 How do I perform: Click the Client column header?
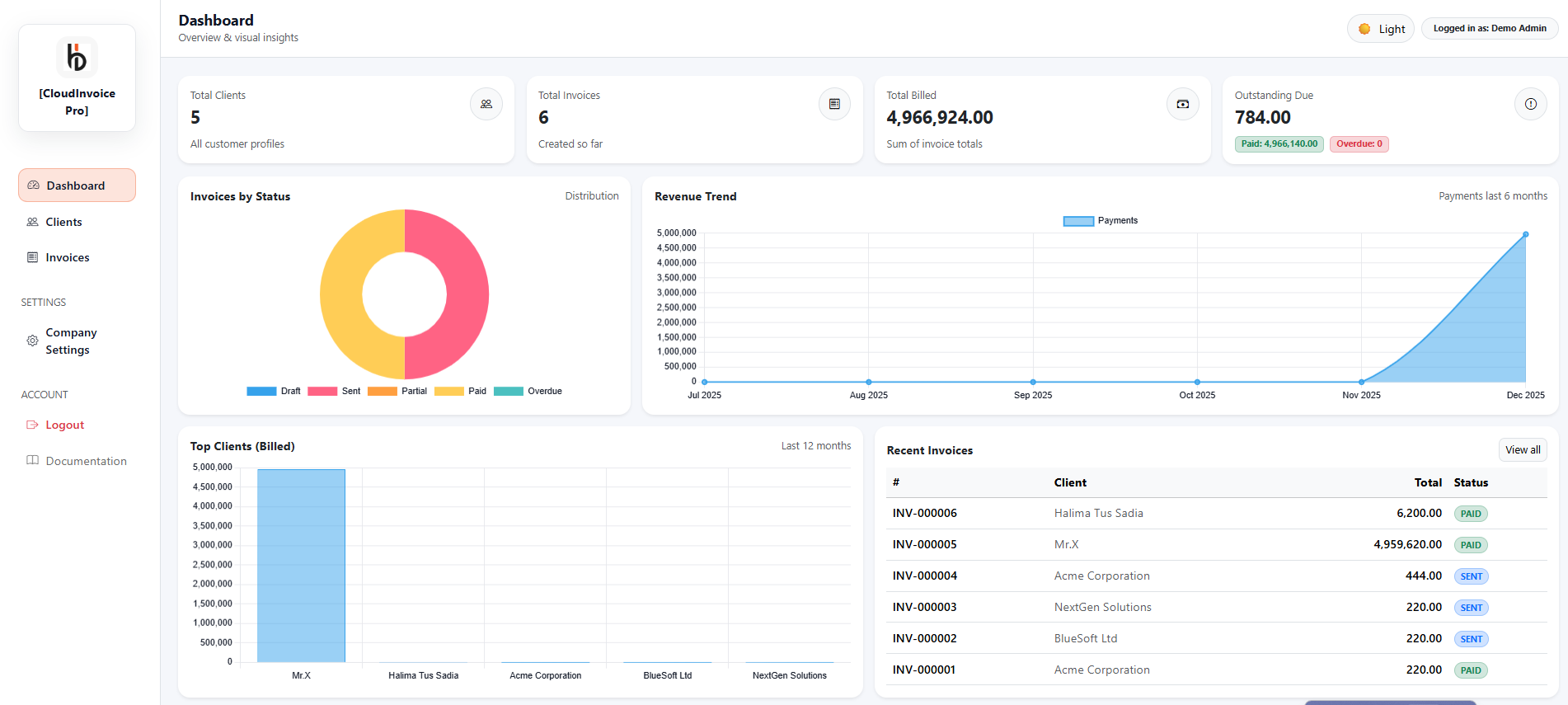[x=1070, y=482]
